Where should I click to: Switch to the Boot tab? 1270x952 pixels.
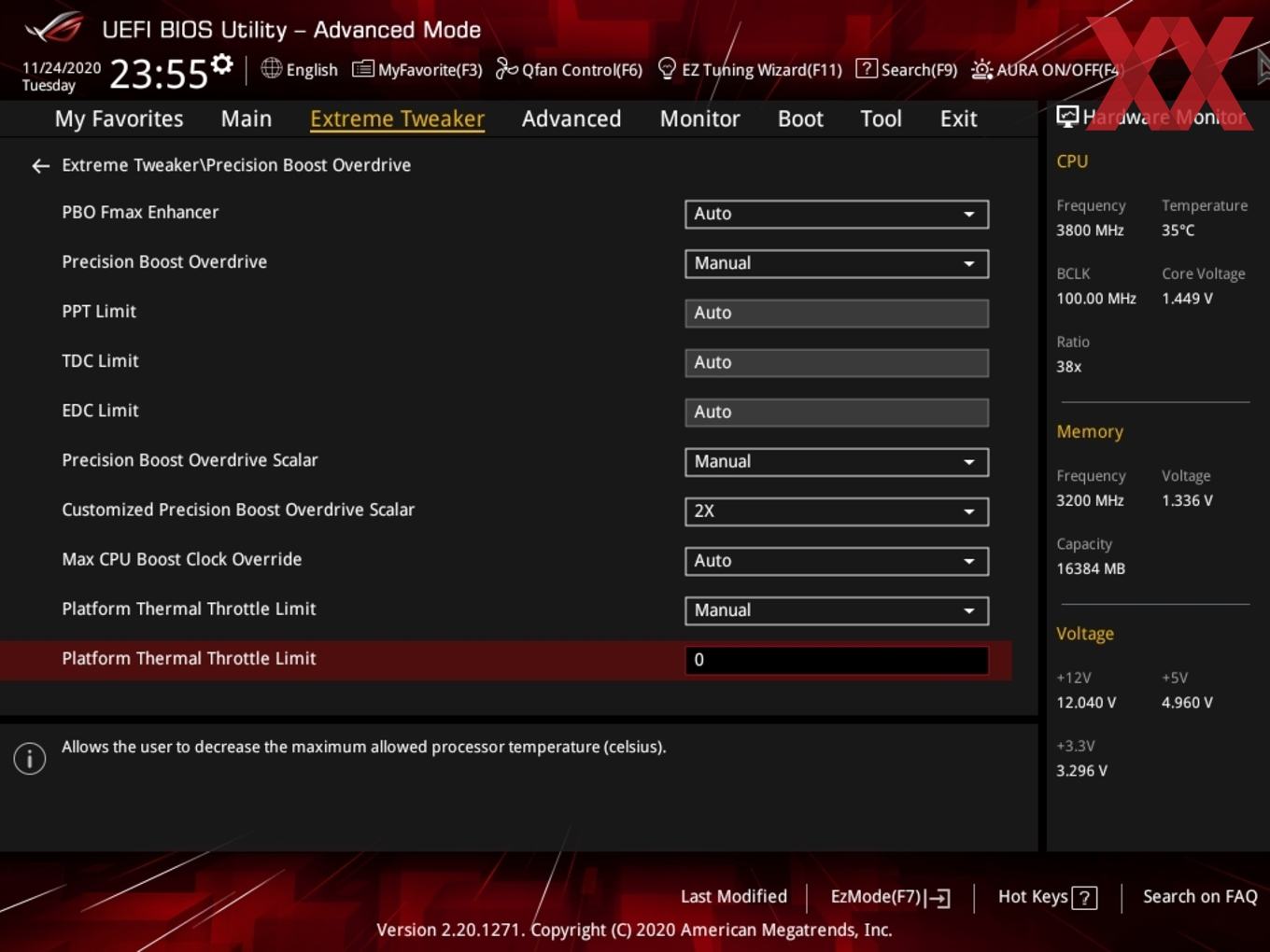(800, 119)
